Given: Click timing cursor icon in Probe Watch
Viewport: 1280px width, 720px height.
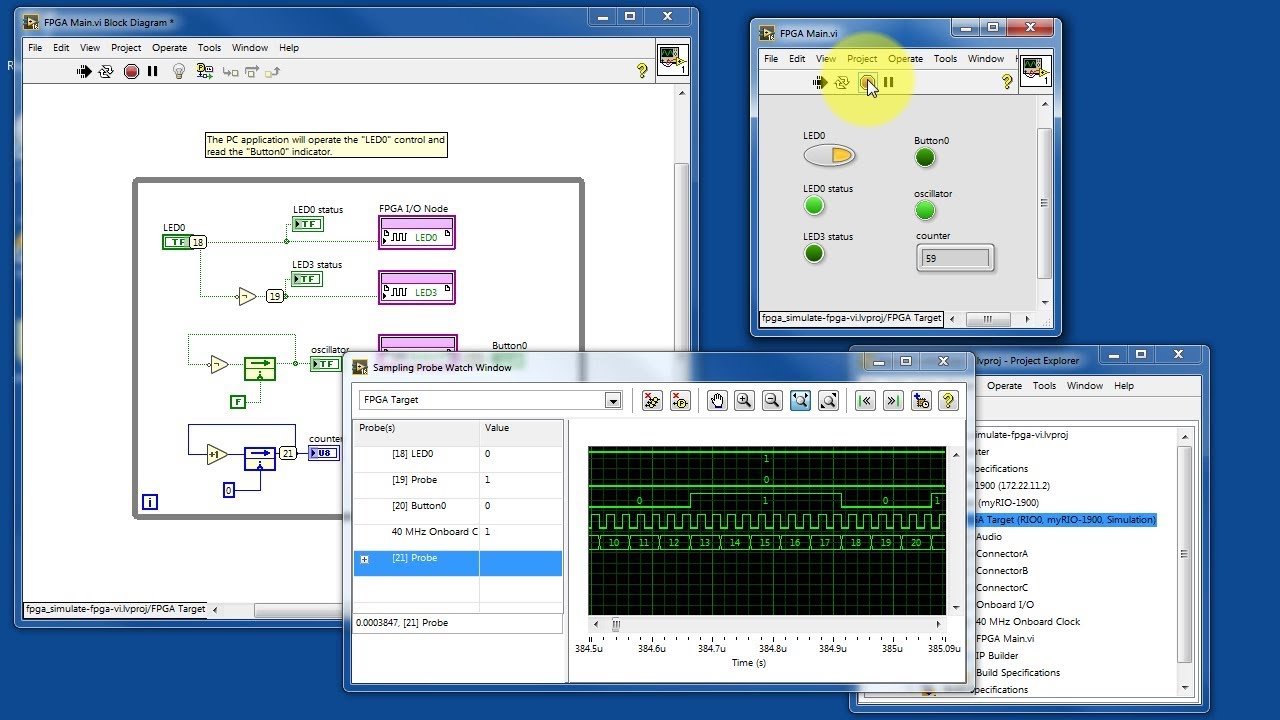Looking at the screenshot, I should click(x=921, y=400).
